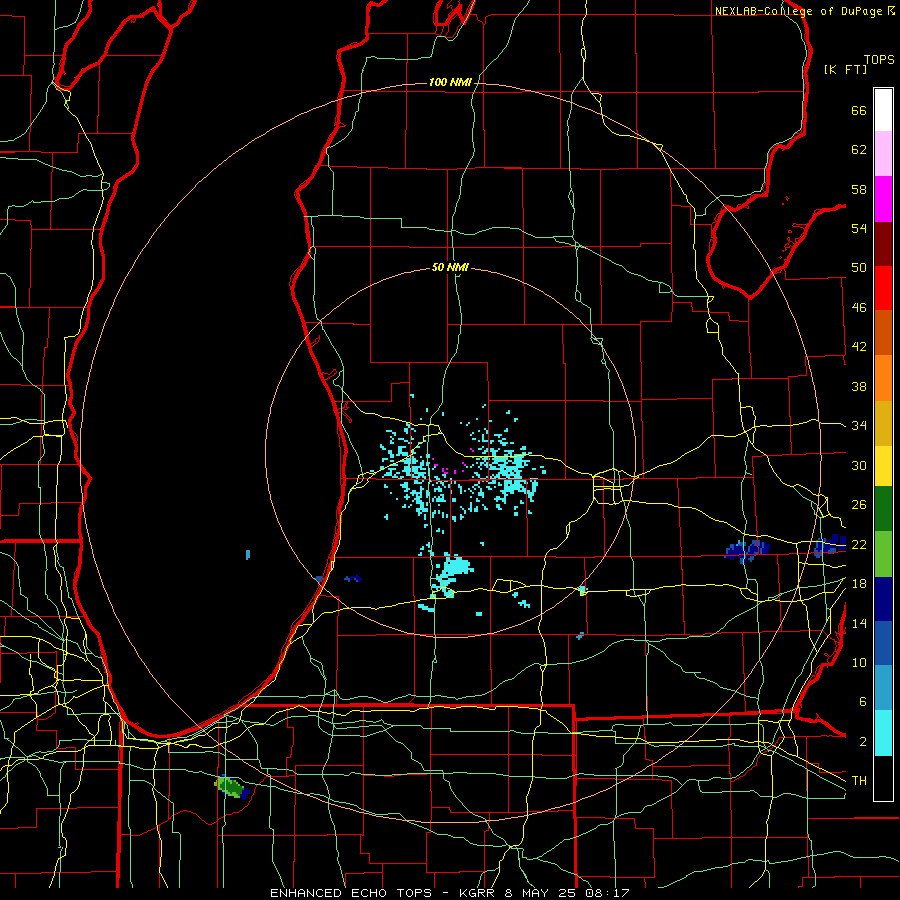Click the dark orange swatch between 46 and 42
Screen dimensions: 900x900
coord(883,333)
